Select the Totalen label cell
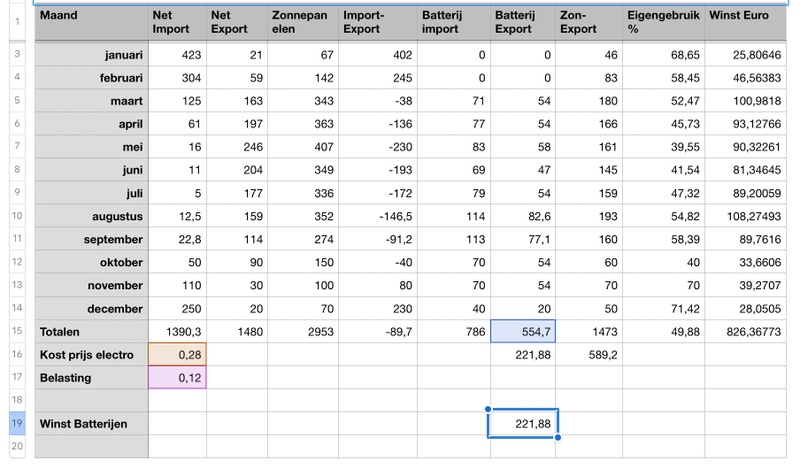This screenshot has width=800, height=468. pyautogui.click(x=90, y=331)
